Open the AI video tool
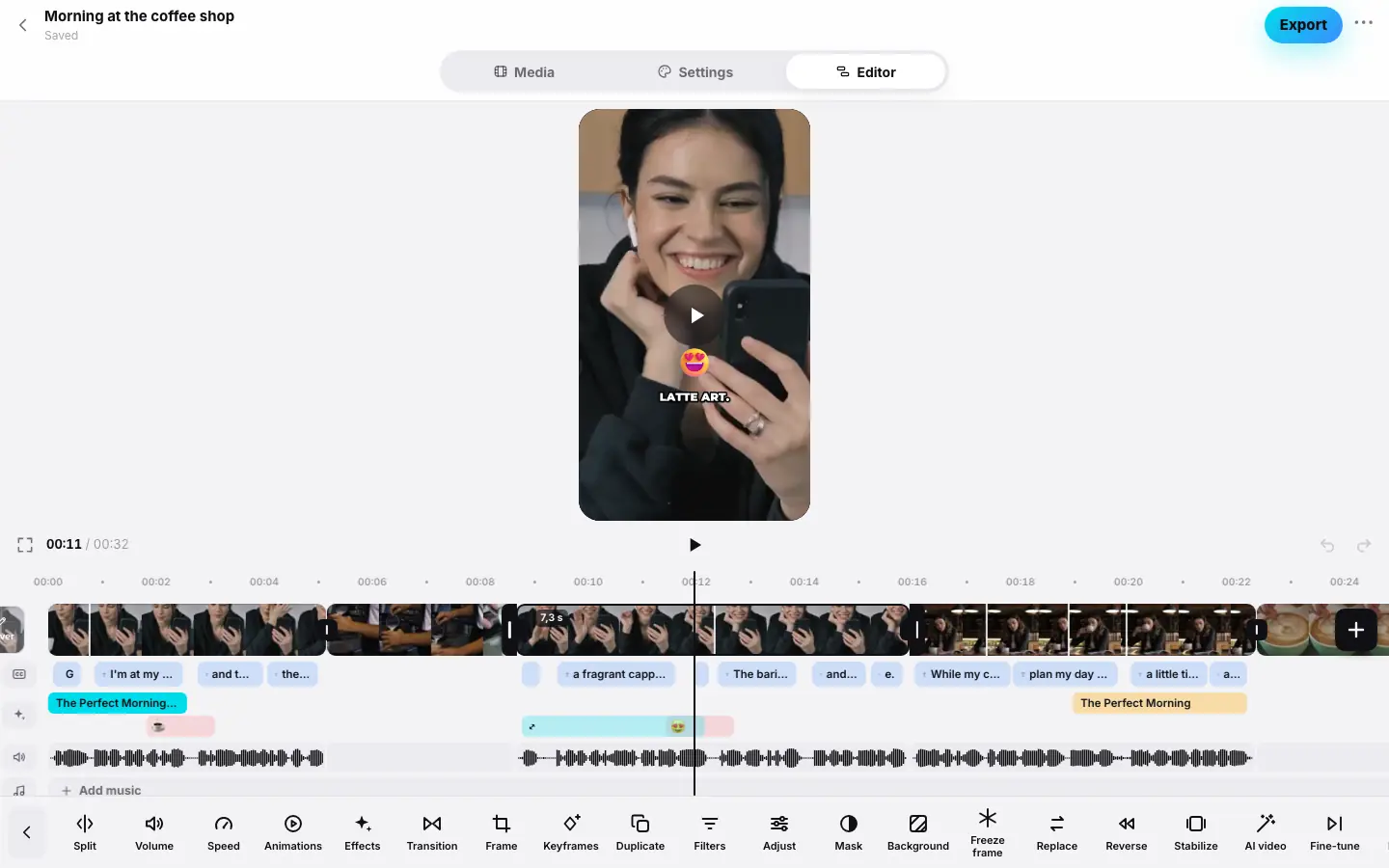This screenshot has width=1389, height=868. tap(1266, 832)
